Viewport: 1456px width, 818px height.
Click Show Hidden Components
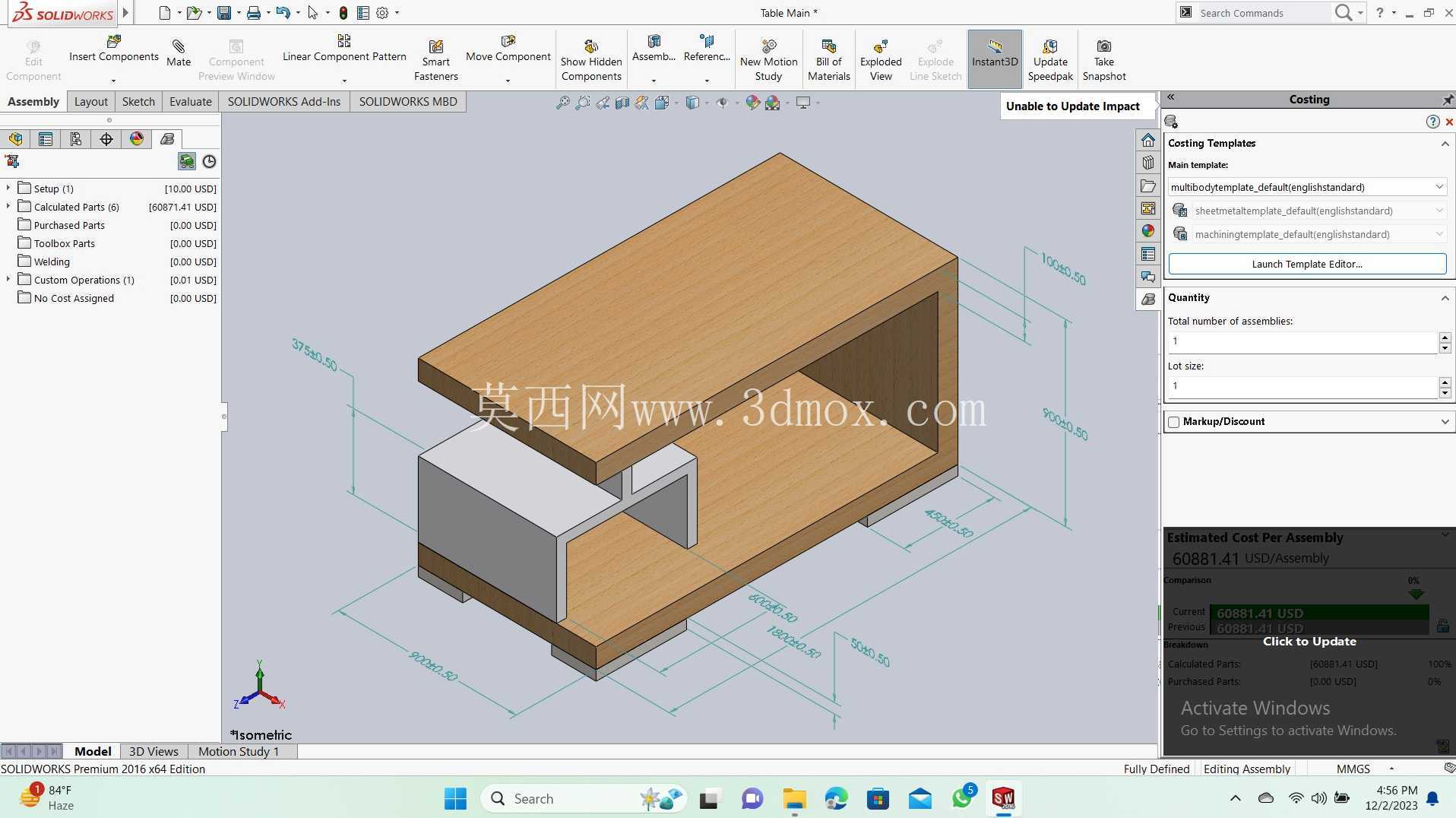point(591,60)
